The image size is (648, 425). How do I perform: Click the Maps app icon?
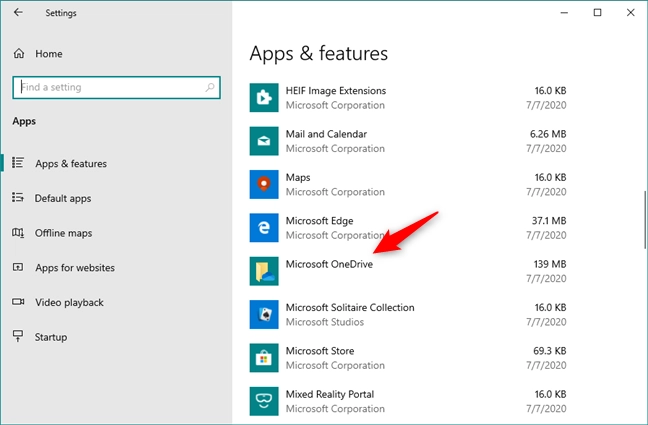point(264,184)
